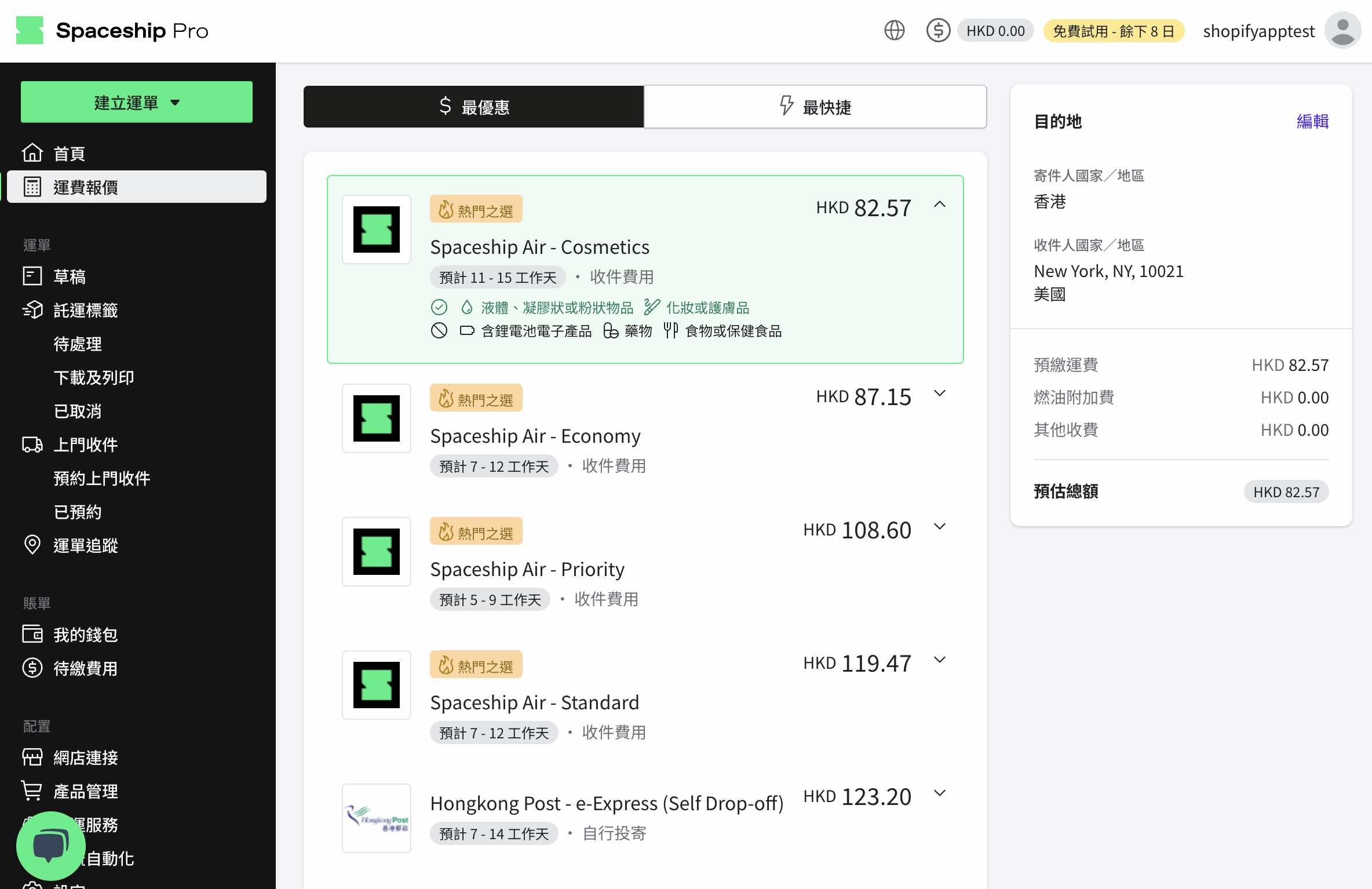Click the cosmetics brush icon
Image resolution: width=1372 pixels, height=889 pixels.
click(652, 307)
